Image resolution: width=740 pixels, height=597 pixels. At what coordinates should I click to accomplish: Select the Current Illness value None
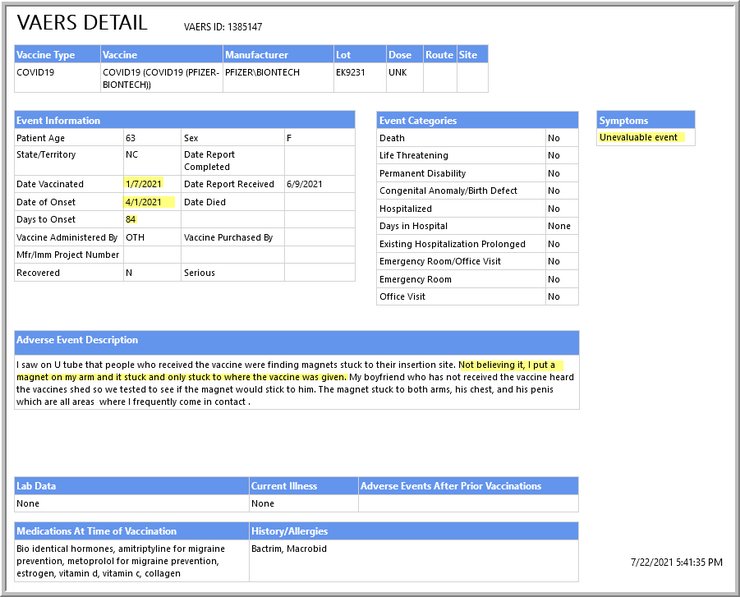click(x=263, y=504)
